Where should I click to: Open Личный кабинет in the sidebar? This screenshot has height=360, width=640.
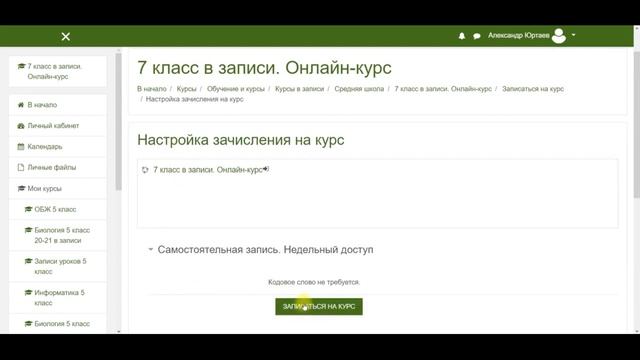coord(58,126)
